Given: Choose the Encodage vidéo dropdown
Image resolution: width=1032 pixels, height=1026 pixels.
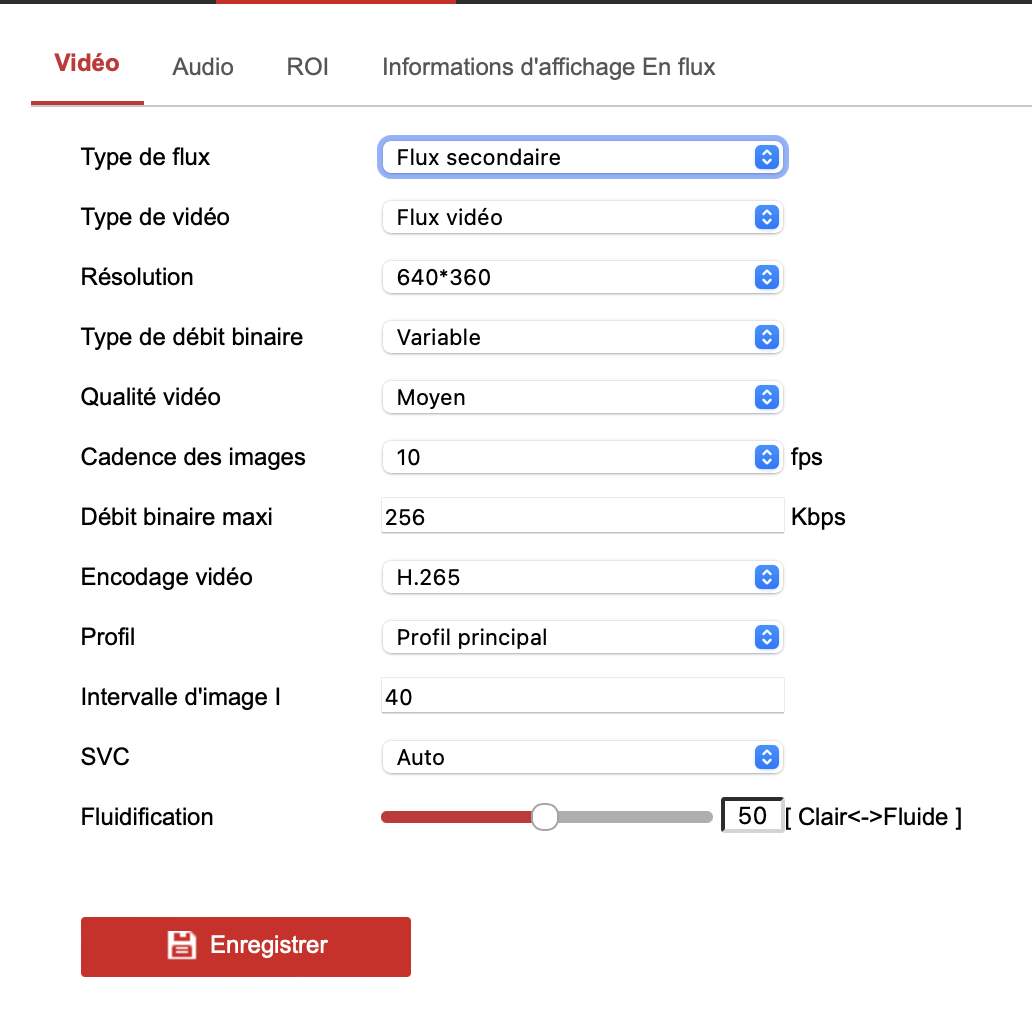Looking at the screenshot, I should tap(582, 577).
